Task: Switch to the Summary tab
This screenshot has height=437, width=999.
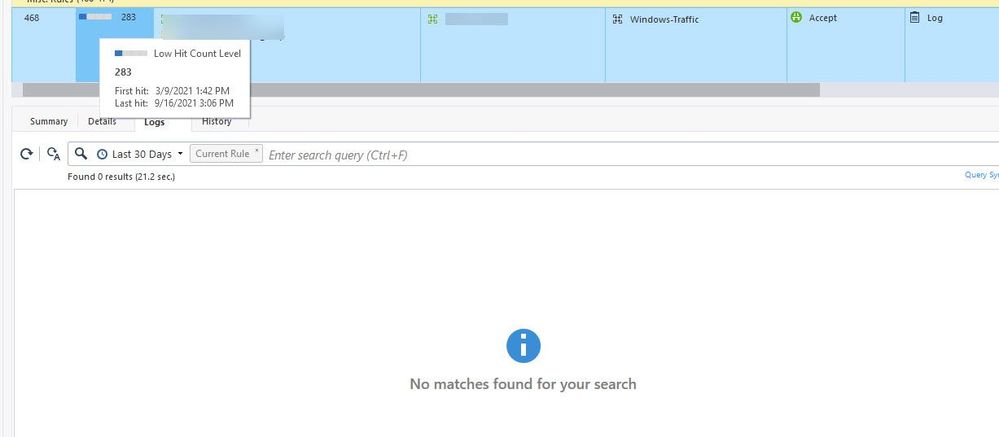Action: coord(48,121)
